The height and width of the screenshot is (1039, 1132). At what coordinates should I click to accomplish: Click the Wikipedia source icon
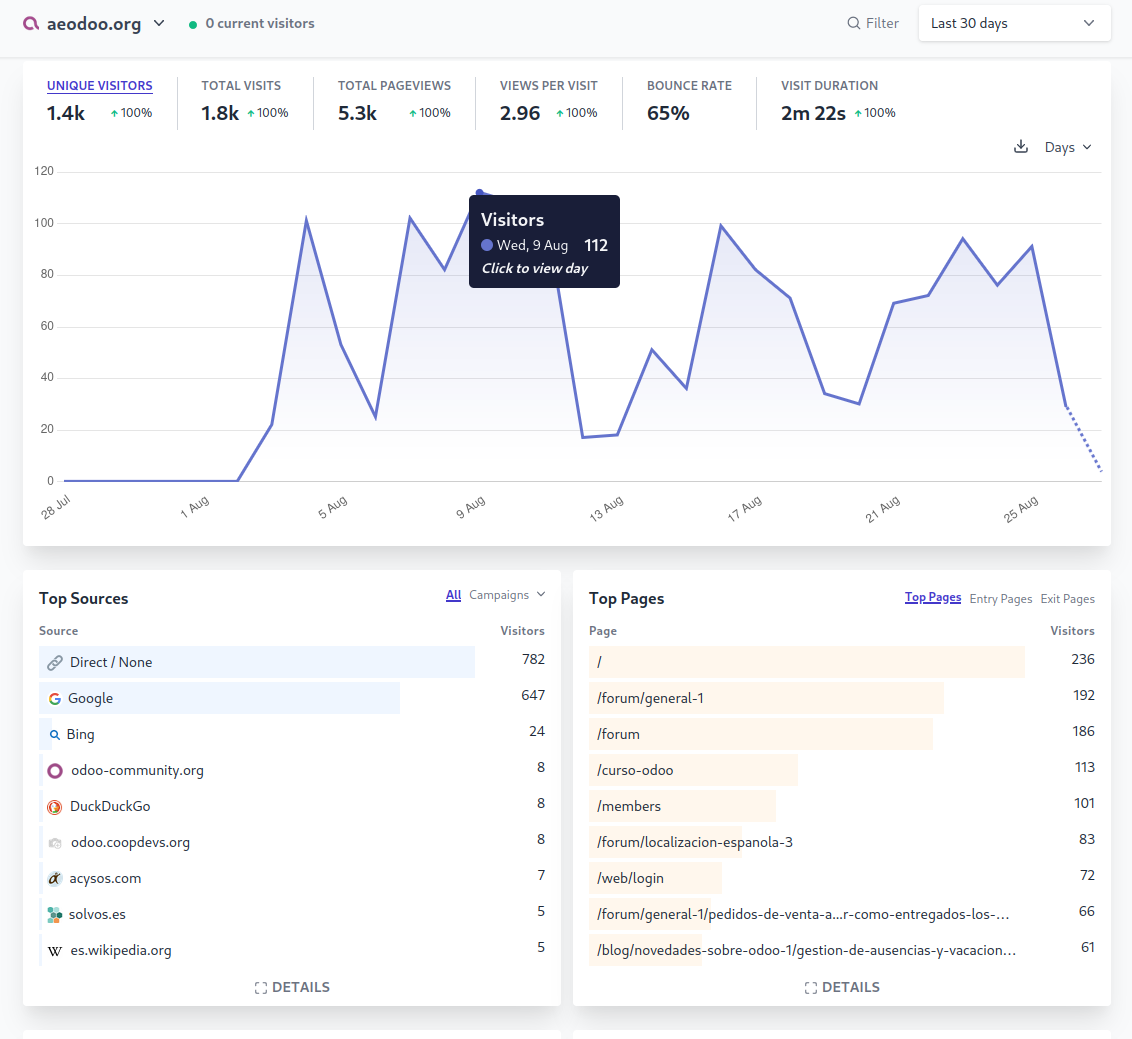coord(55,951)
